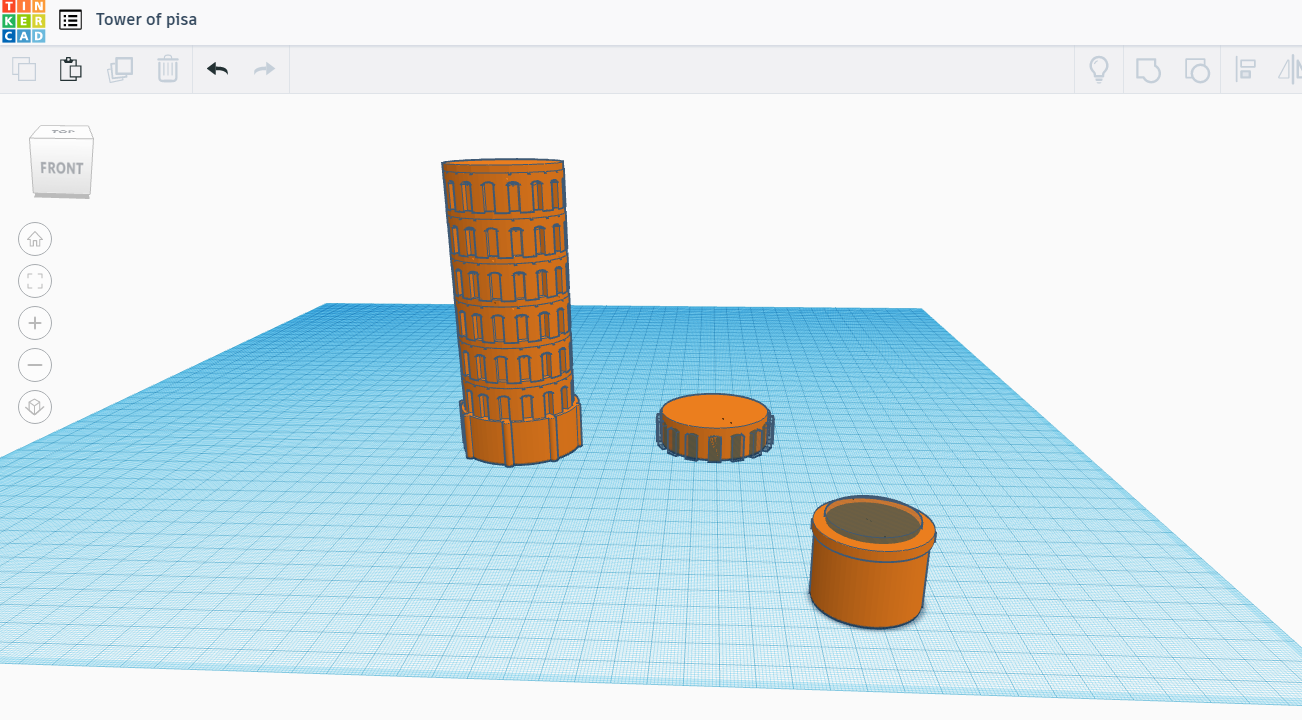Select the hollow orange cylinder cup
1302x720 pixels.
[x=872, y=562]
